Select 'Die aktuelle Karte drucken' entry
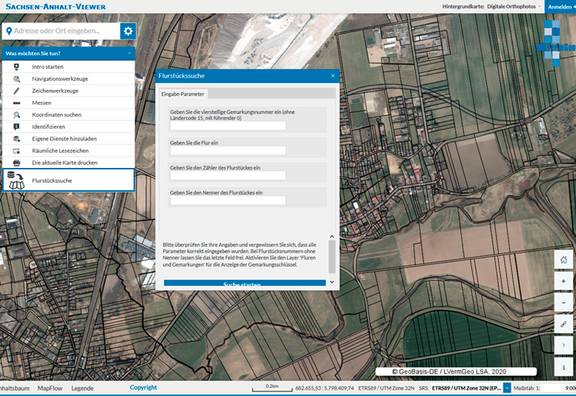 [x=69, y=163]
